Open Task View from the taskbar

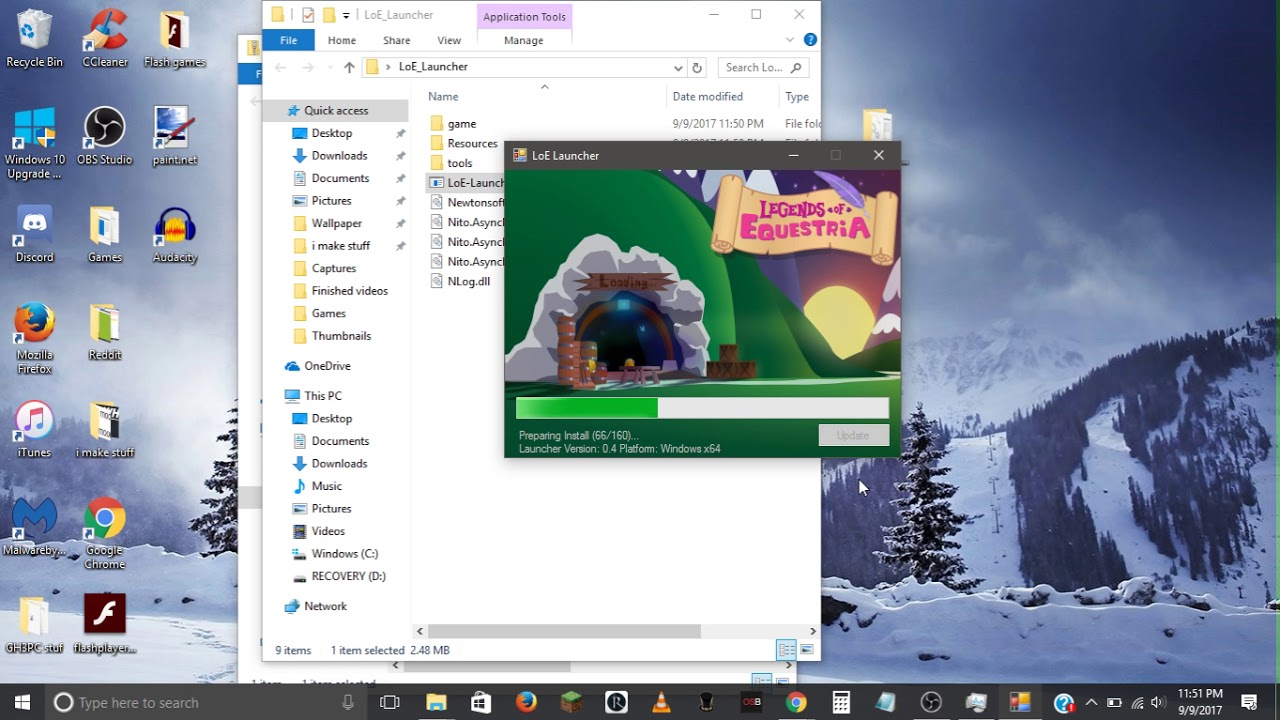(390, 703)
